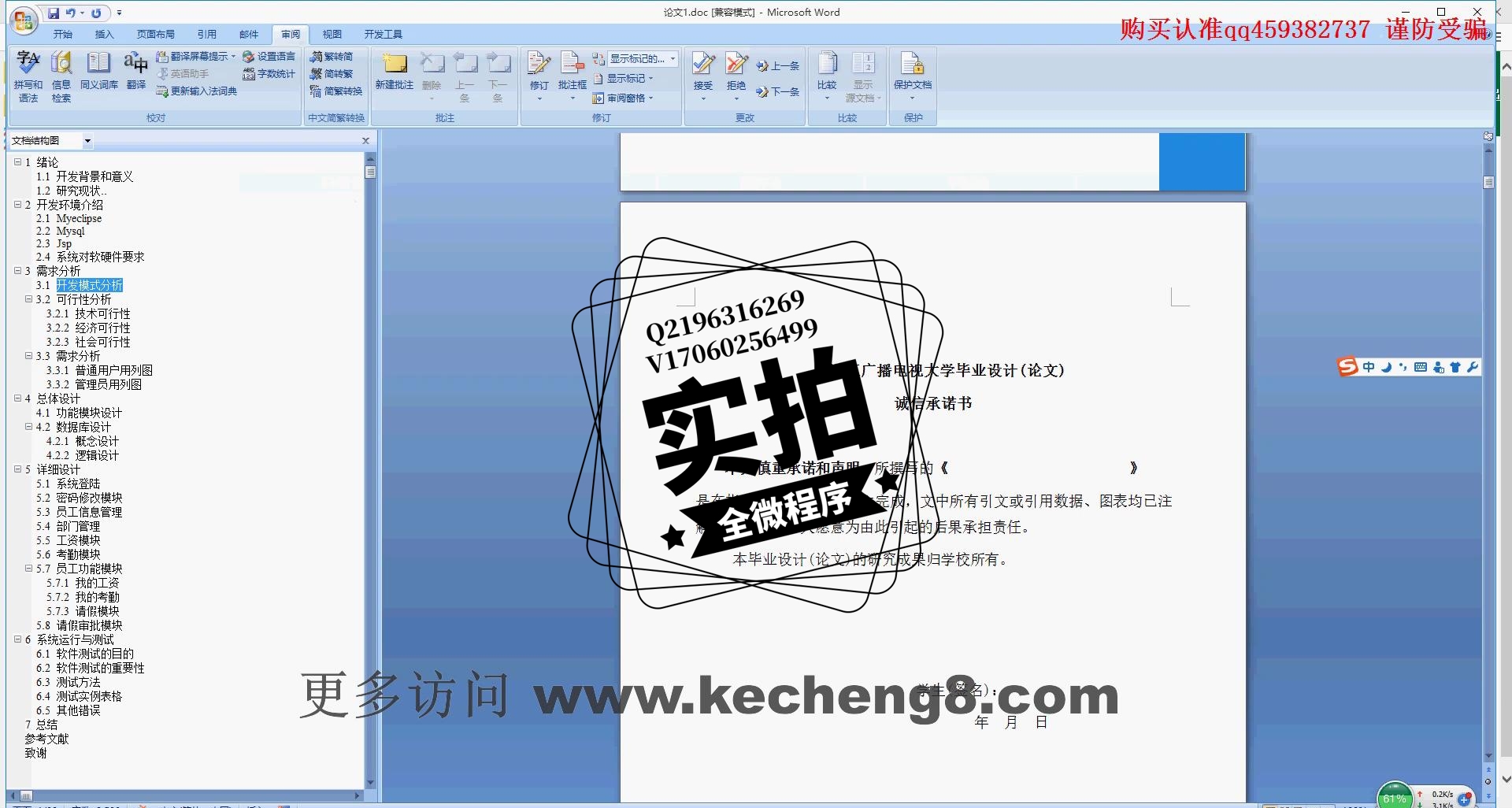Jump to '3.2.1 技术可行性' heading
Screen dimensions: 1512x808
pyautogui.click(x=88, y=313)
